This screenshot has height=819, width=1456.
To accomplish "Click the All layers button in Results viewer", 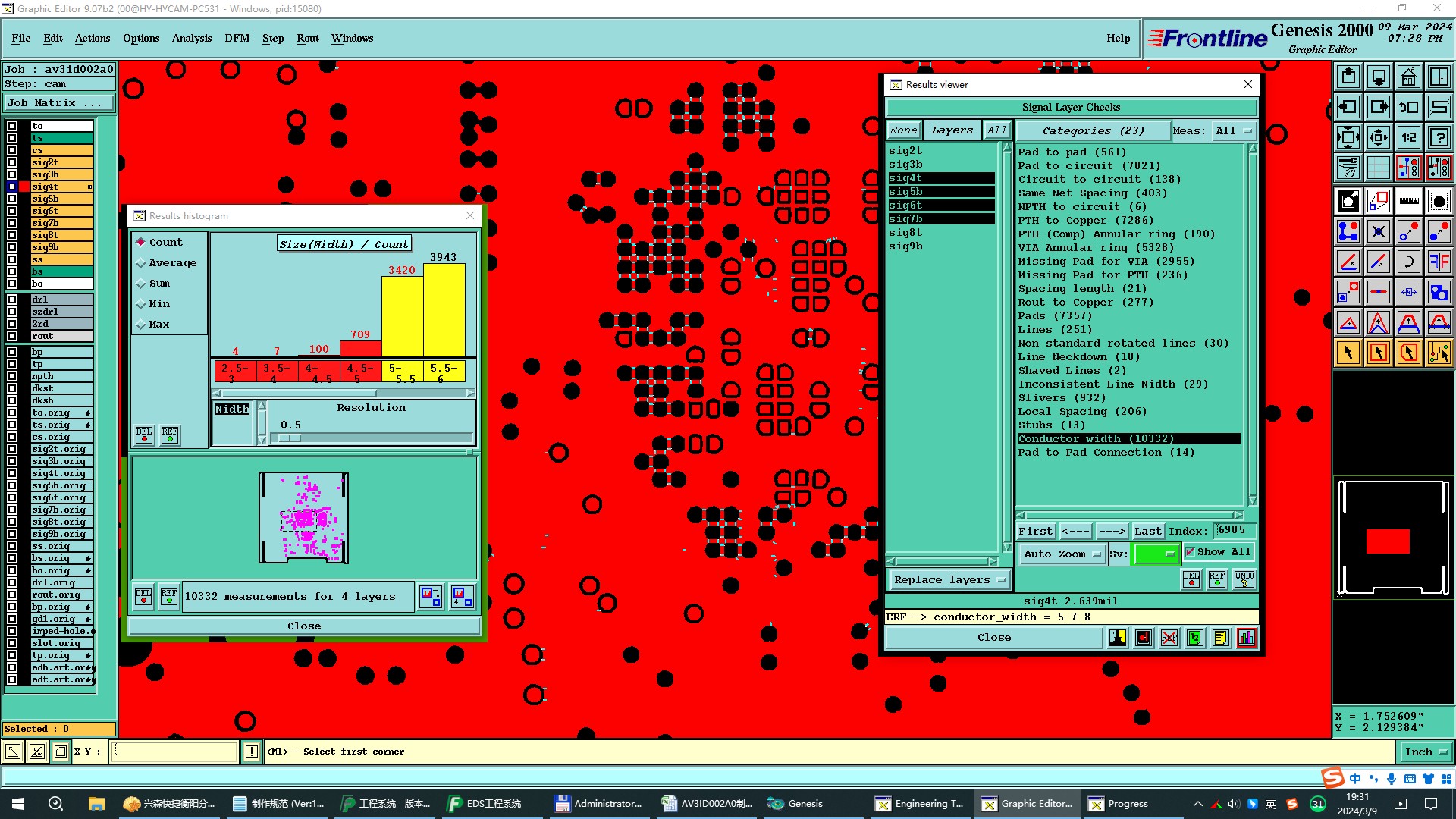I will (x=996, y=130).
